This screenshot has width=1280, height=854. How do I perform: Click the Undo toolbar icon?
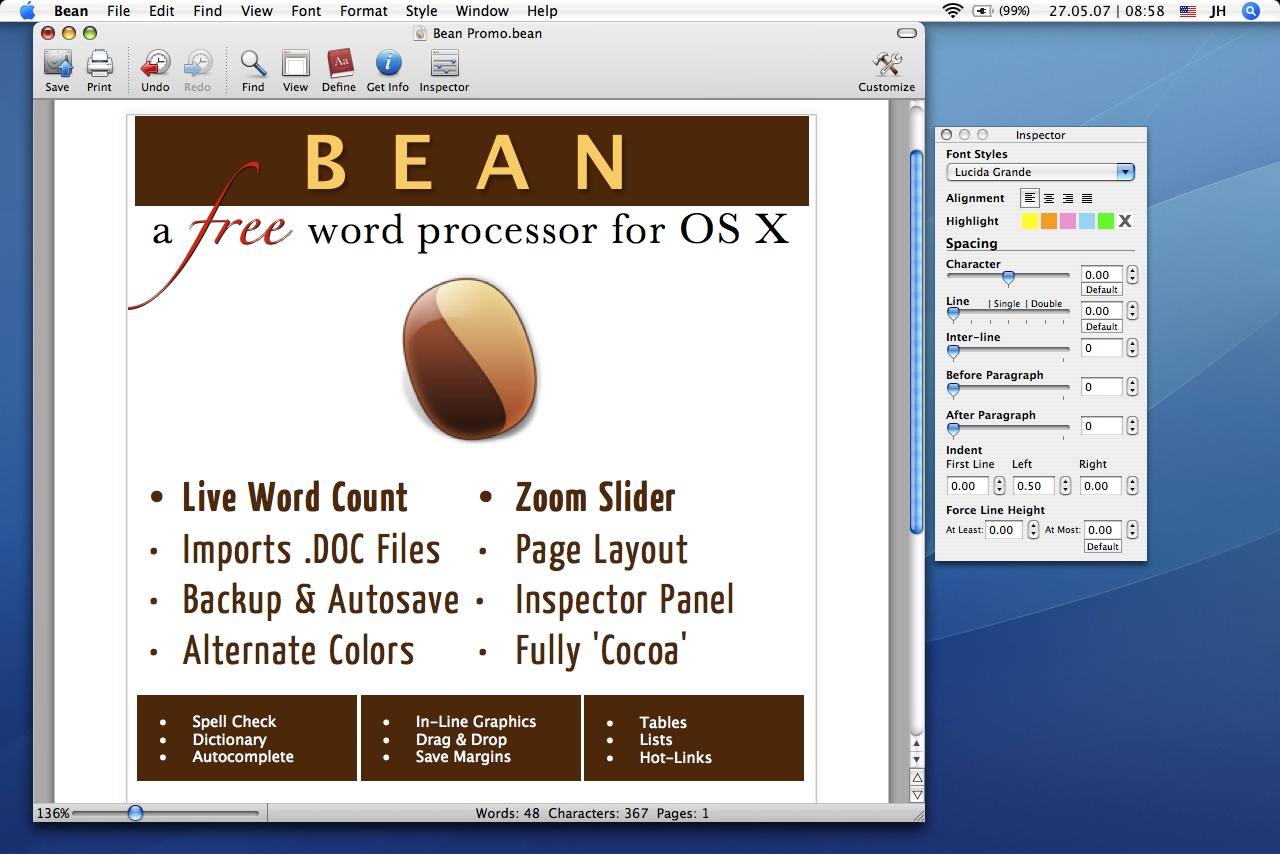click(155, 66)
